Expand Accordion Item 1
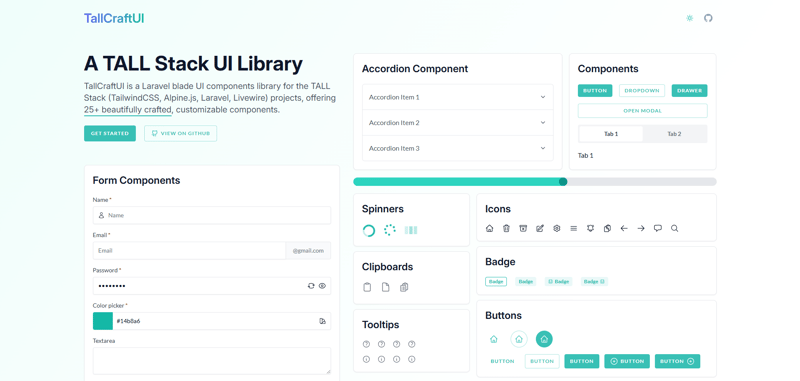 (x=458, y=97)
